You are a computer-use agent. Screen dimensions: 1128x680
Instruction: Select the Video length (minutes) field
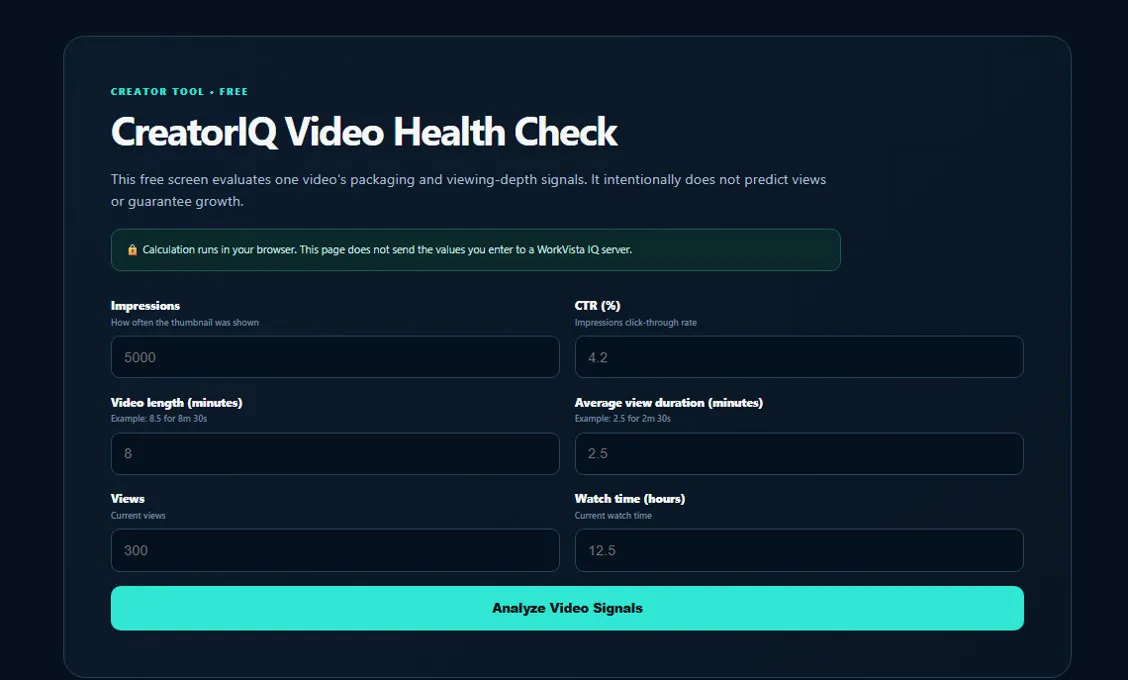coord(335,453)
